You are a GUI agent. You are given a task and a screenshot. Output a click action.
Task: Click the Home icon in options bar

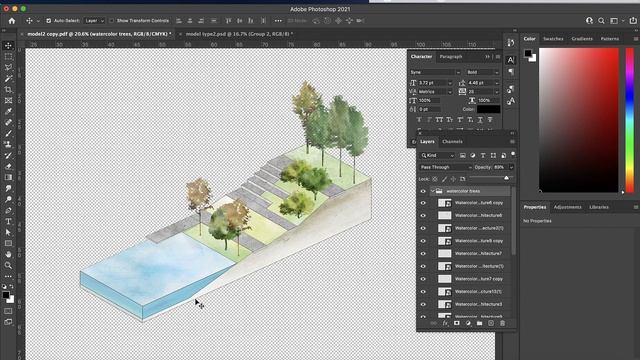[12, 21]
